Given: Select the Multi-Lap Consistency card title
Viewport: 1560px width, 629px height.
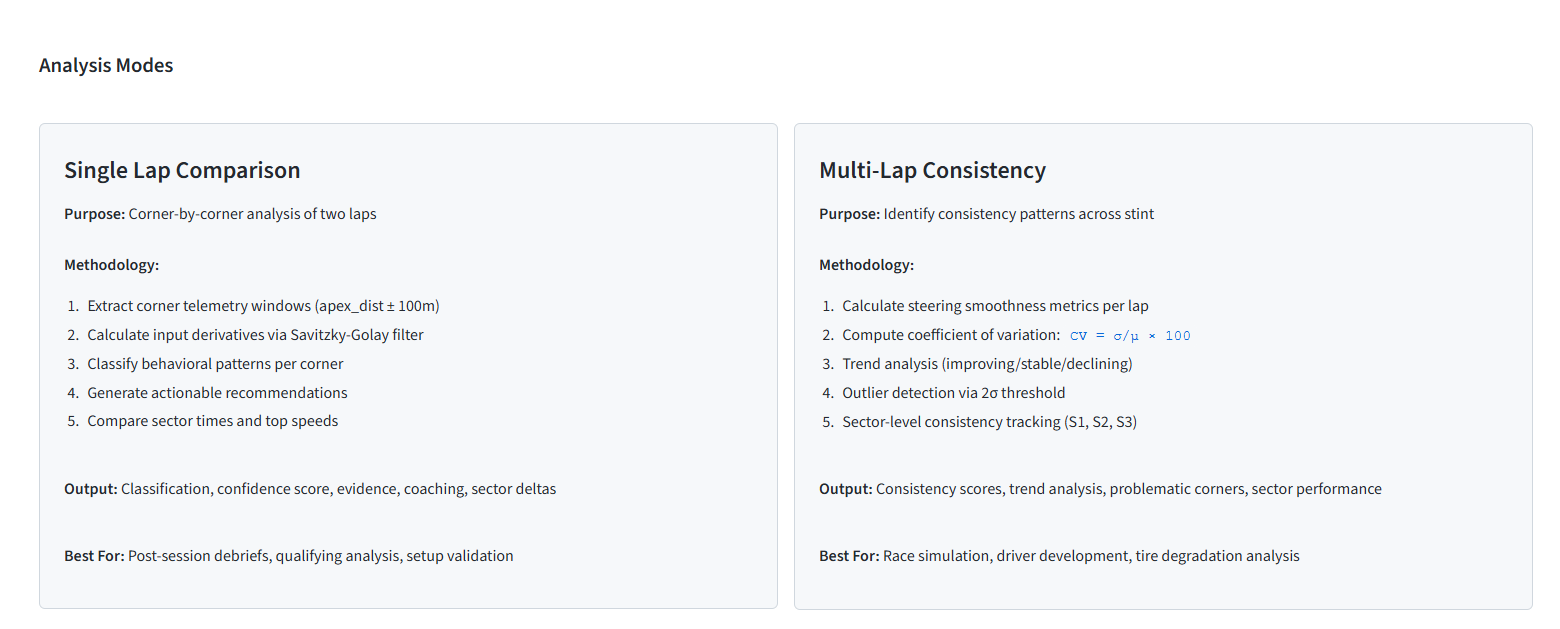Looking at the screenshot, I should 932,170.
